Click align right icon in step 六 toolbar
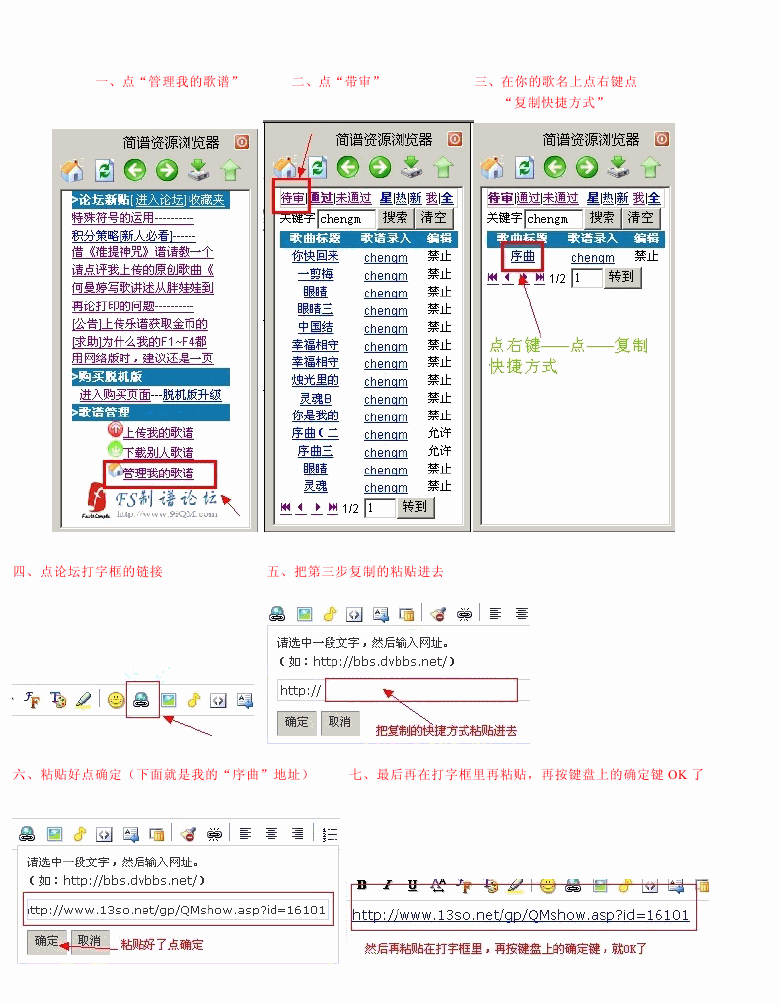This screenshot has width=780, height=1005. (x=297, y=833)
